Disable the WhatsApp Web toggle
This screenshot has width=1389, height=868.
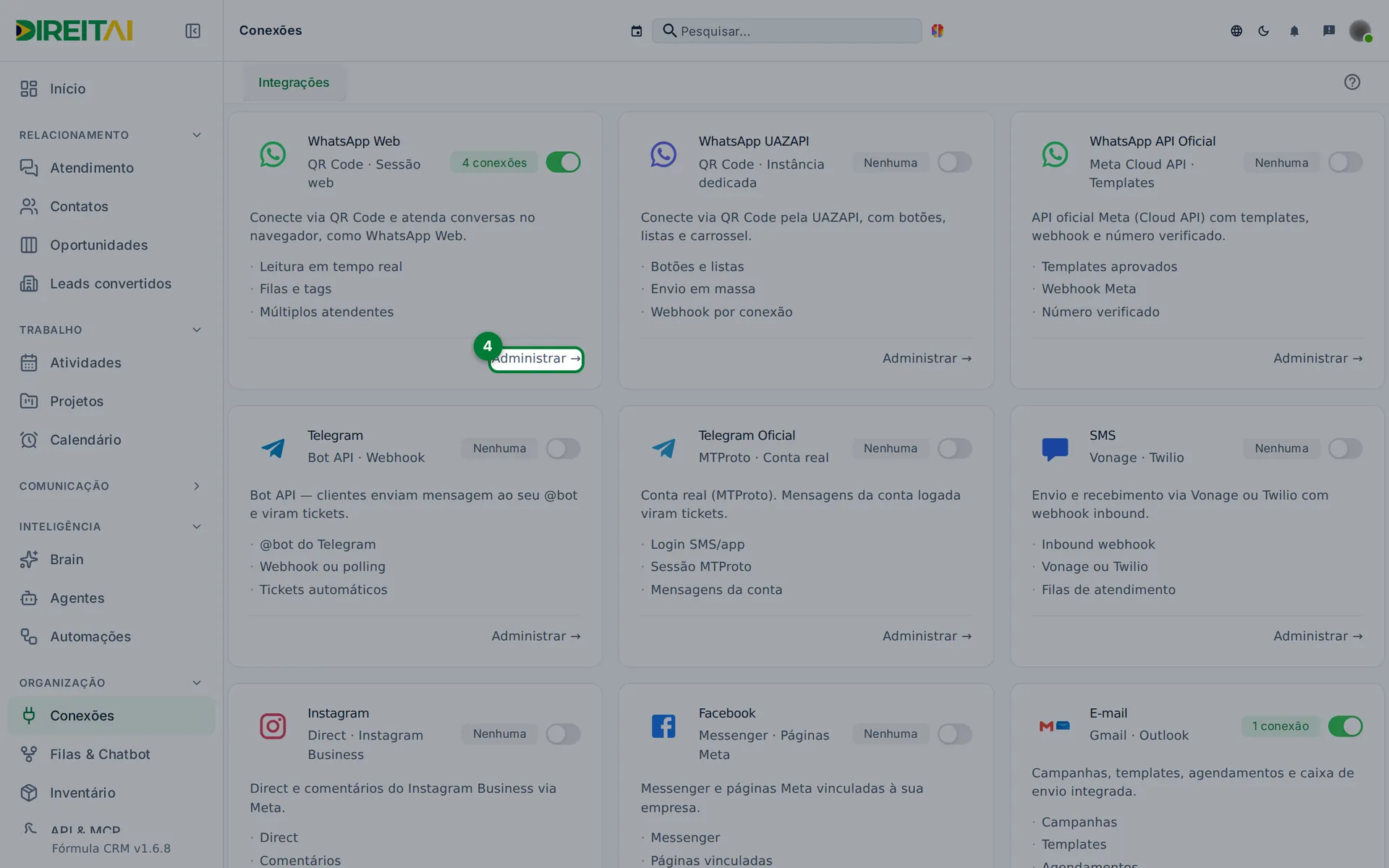(563, 162)
